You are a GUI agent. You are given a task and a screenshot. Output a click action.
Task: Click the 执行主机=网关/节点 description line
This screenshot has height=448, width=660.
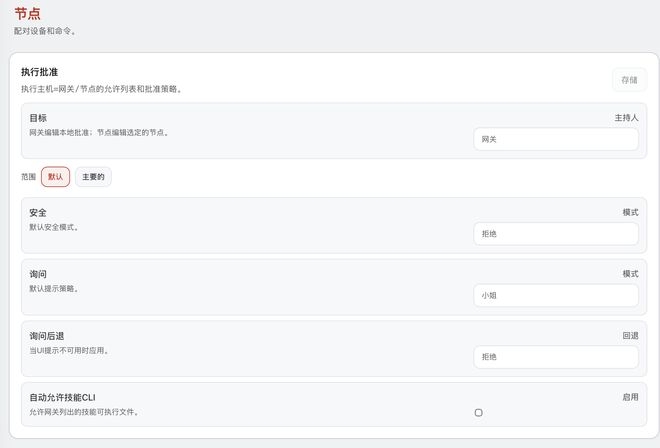click(x=102, y=89)
